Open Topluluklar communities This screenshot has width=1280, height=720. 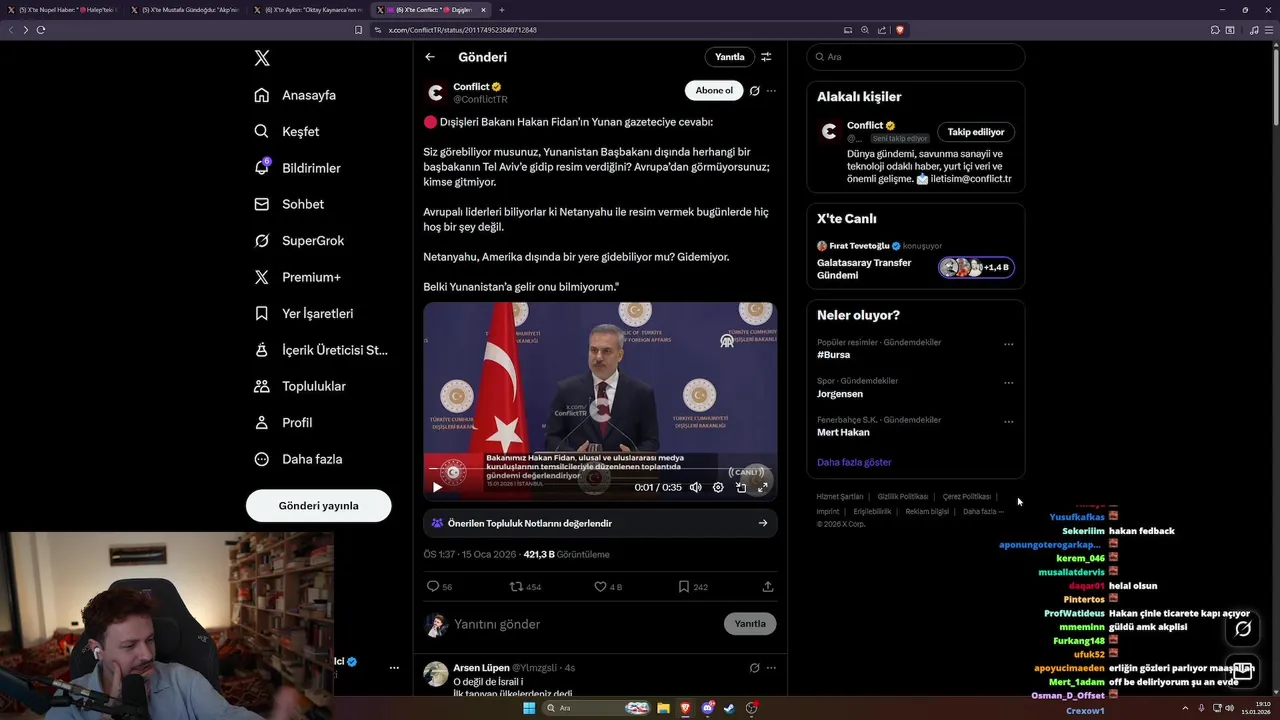300,386
